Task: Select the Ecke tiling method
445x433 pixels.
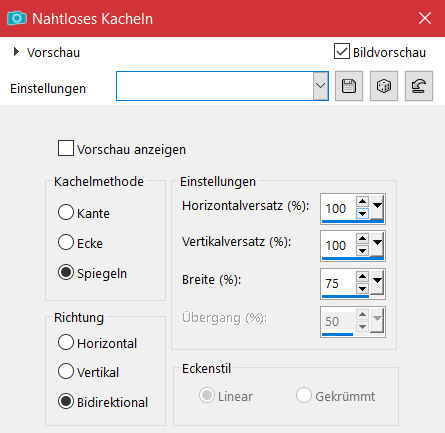Action: 66,242
